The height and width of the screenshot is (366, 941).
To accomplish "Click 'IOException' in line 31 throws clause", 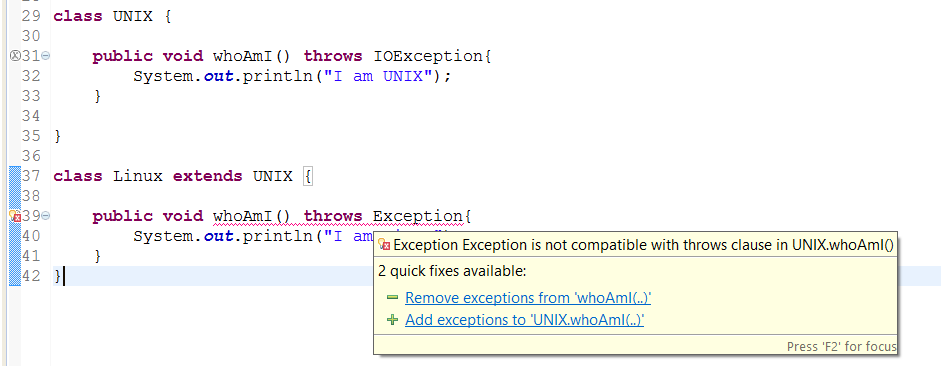I will click(428, 56).
